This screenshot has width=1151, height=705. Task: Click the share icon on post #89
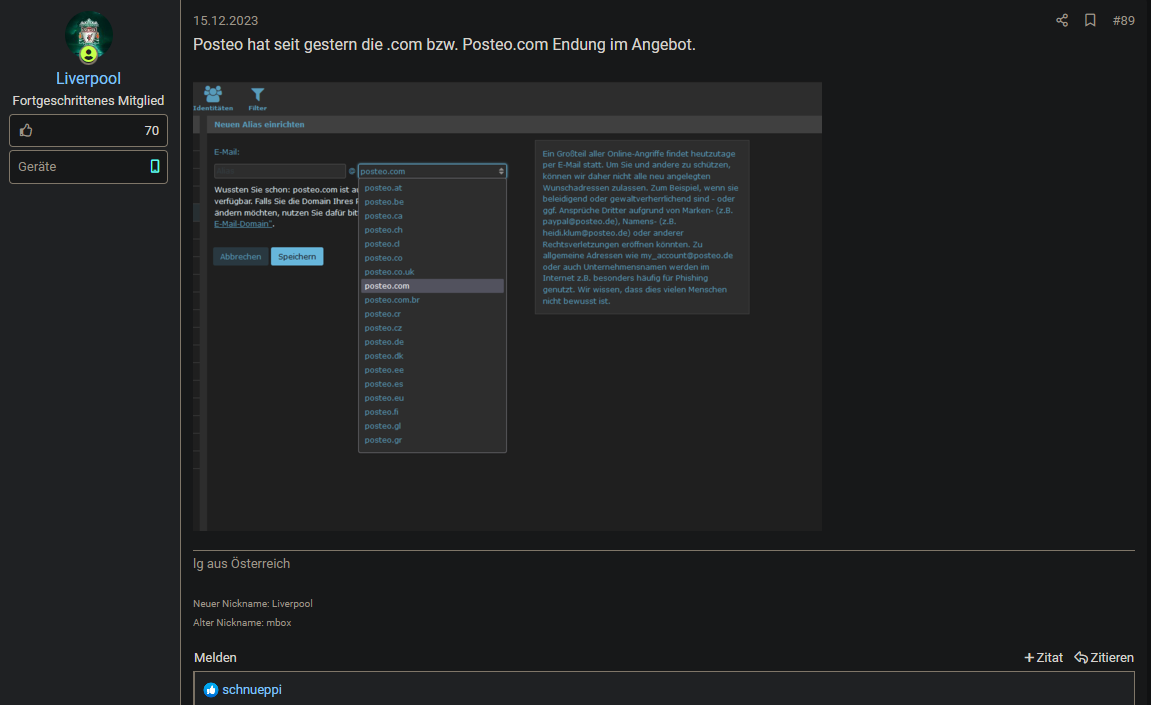click(1062, 20)
